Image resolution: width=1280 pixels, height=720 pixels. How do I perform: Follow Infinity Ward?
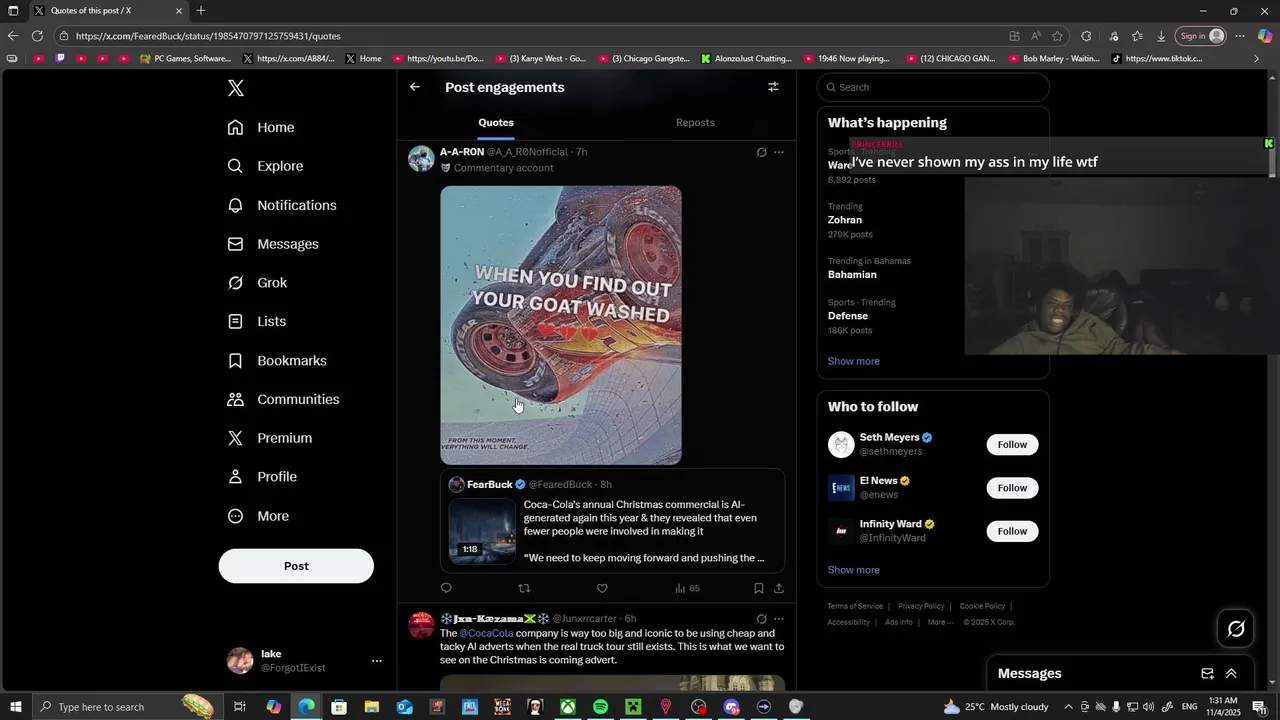1012,531
